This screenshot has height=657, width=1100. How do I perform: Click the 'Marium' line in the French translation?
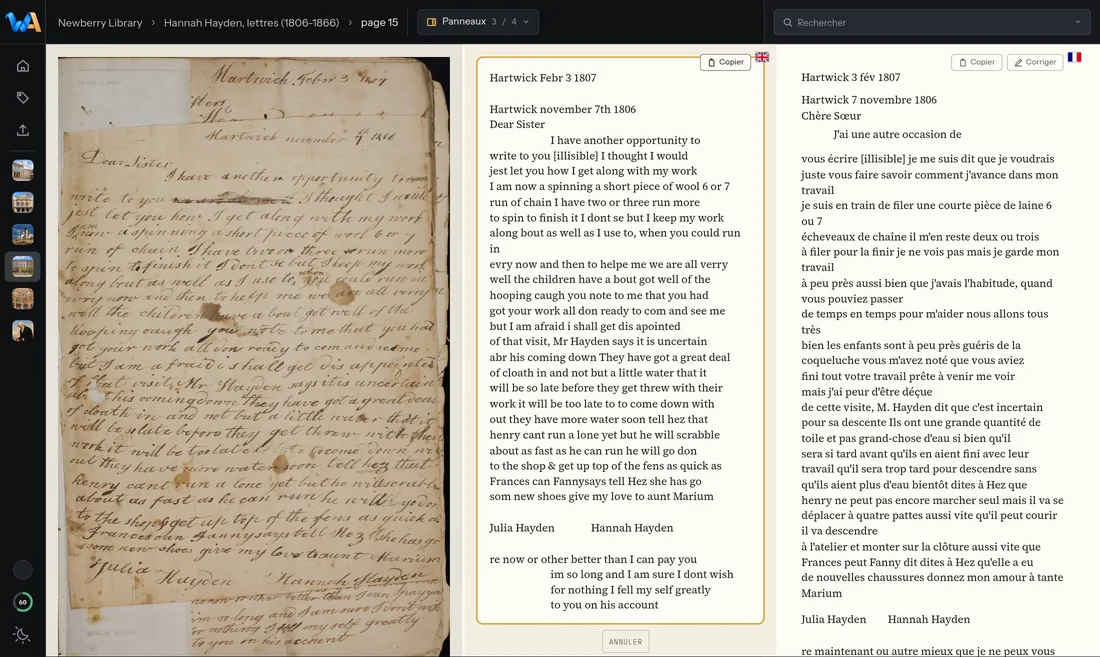tap(821, 593)
